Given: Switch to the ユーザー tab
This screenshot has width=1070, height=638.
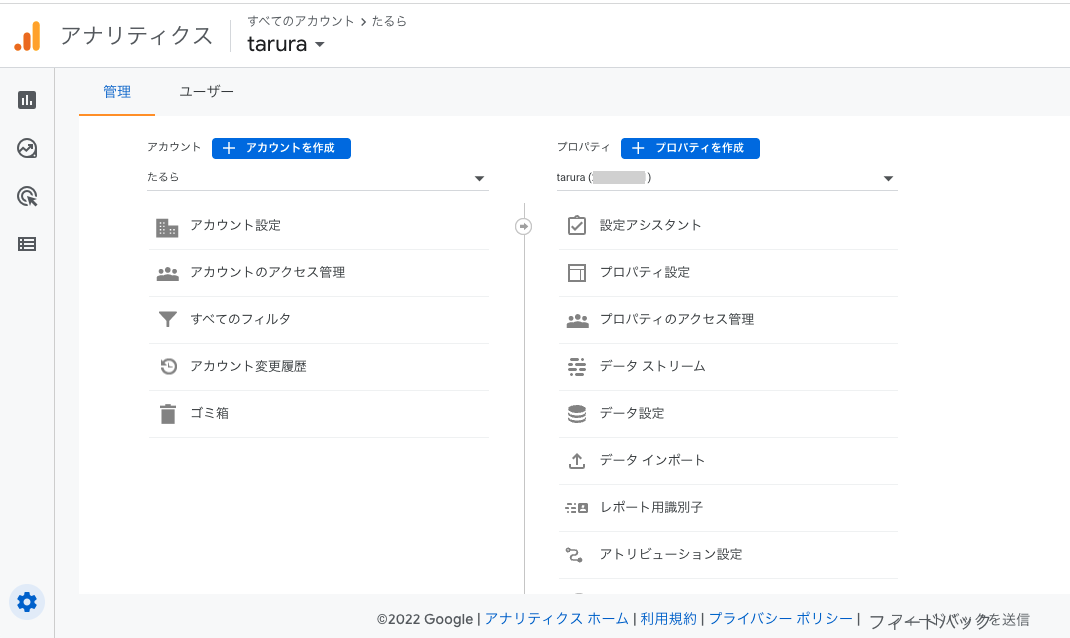Looking at the screenshot, I should tap(206, 92).
